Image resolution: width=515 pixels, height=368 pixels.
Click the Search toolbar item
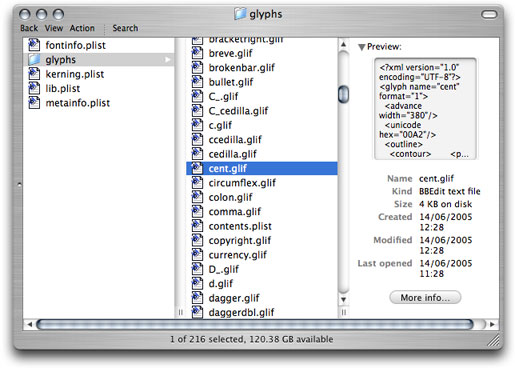[x=125, y=28]
